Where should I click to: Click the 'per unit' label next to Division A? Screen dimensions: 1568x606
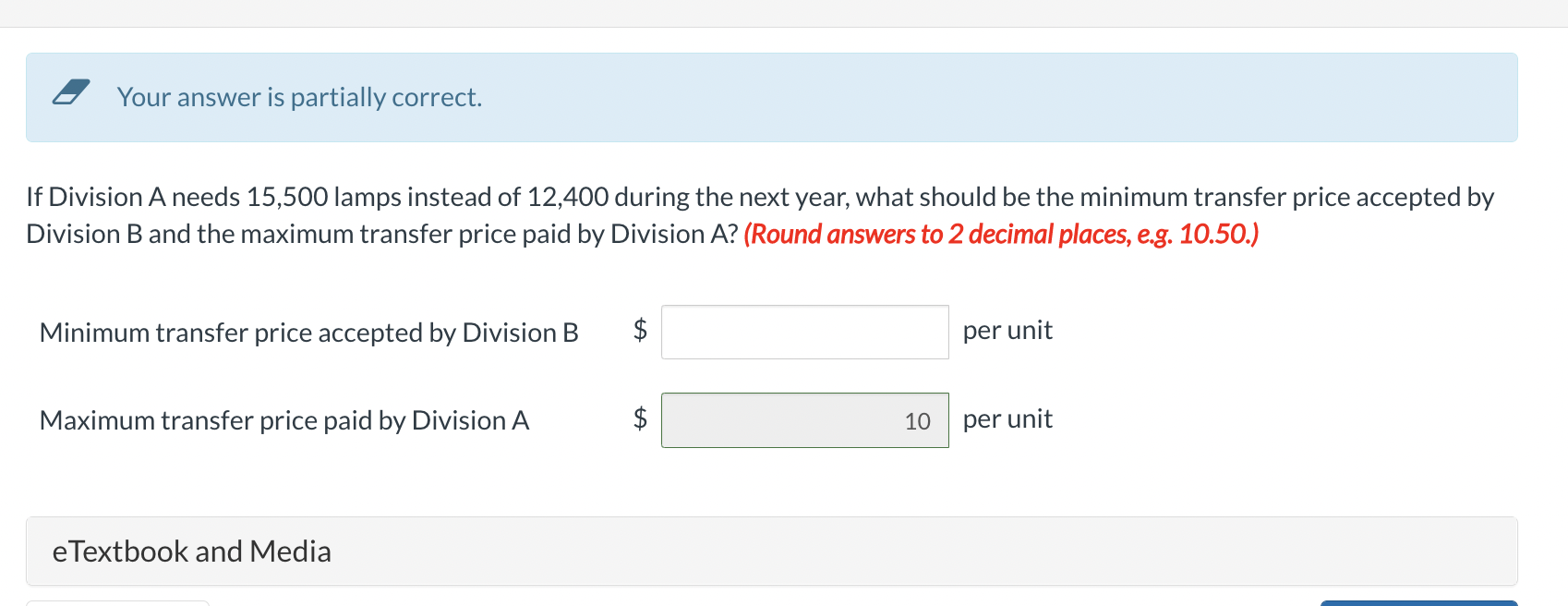tap(1007, 418)
